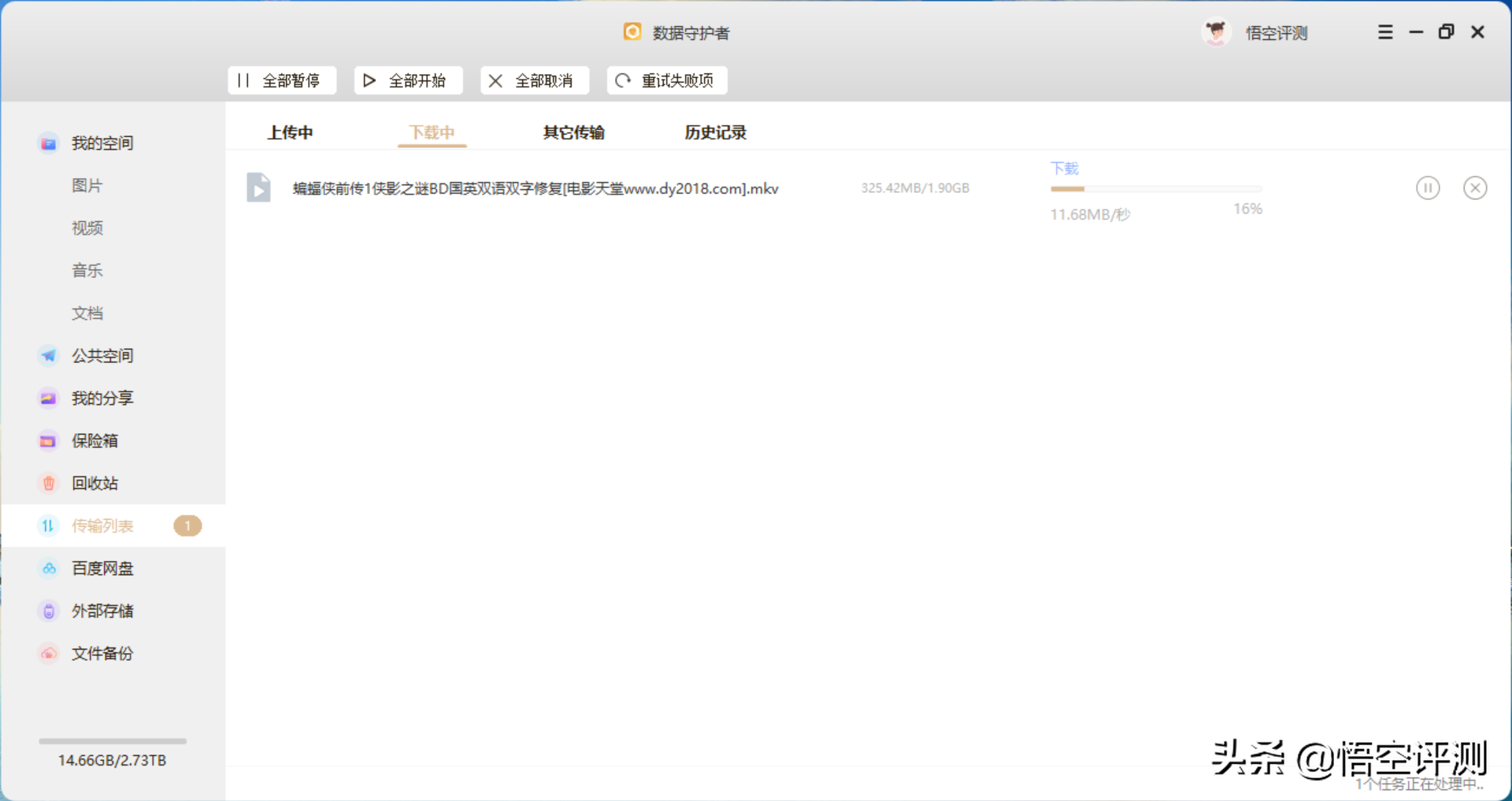This screenshot has width=1512, height=801.
Task: Click 重试失败项 button
Action: pyautogui.click(x=667, y=80)
